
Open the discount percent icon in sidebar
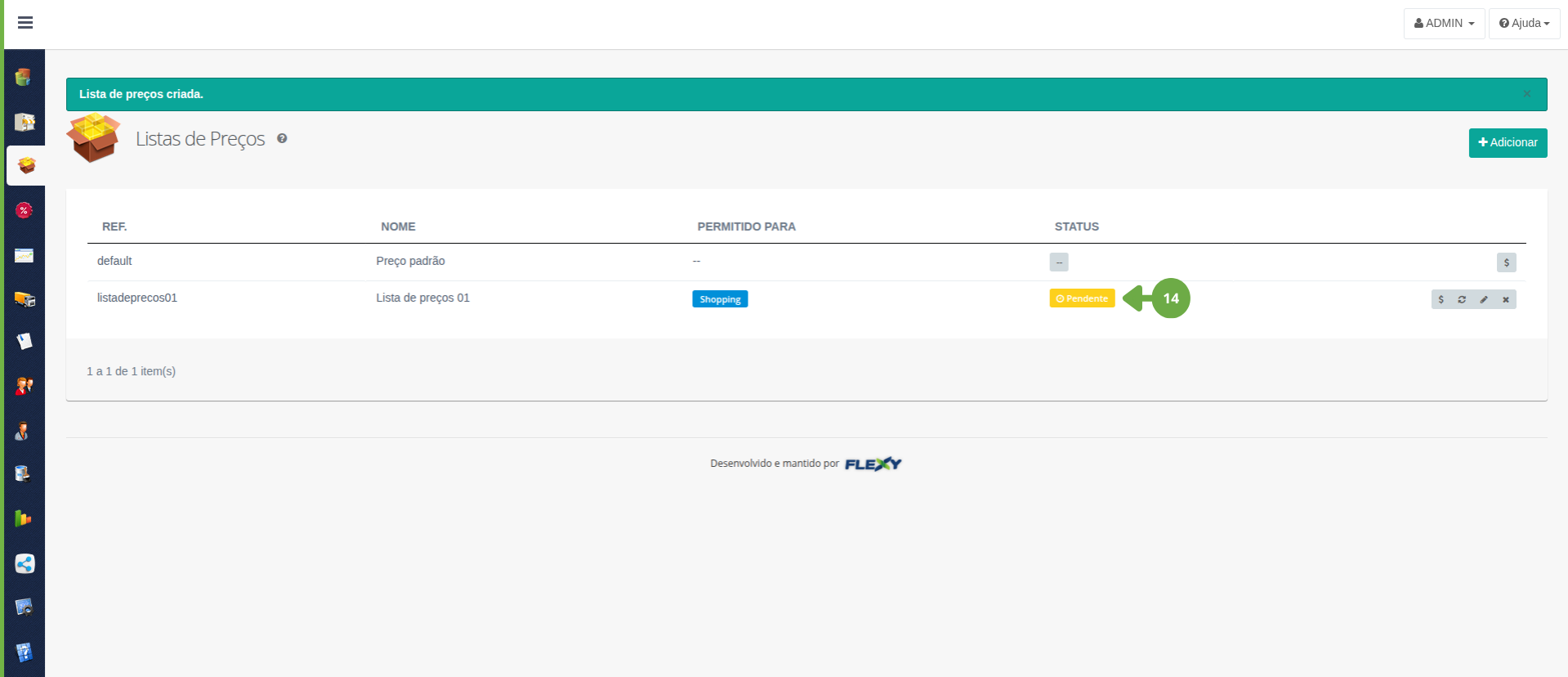pos(25,211)
